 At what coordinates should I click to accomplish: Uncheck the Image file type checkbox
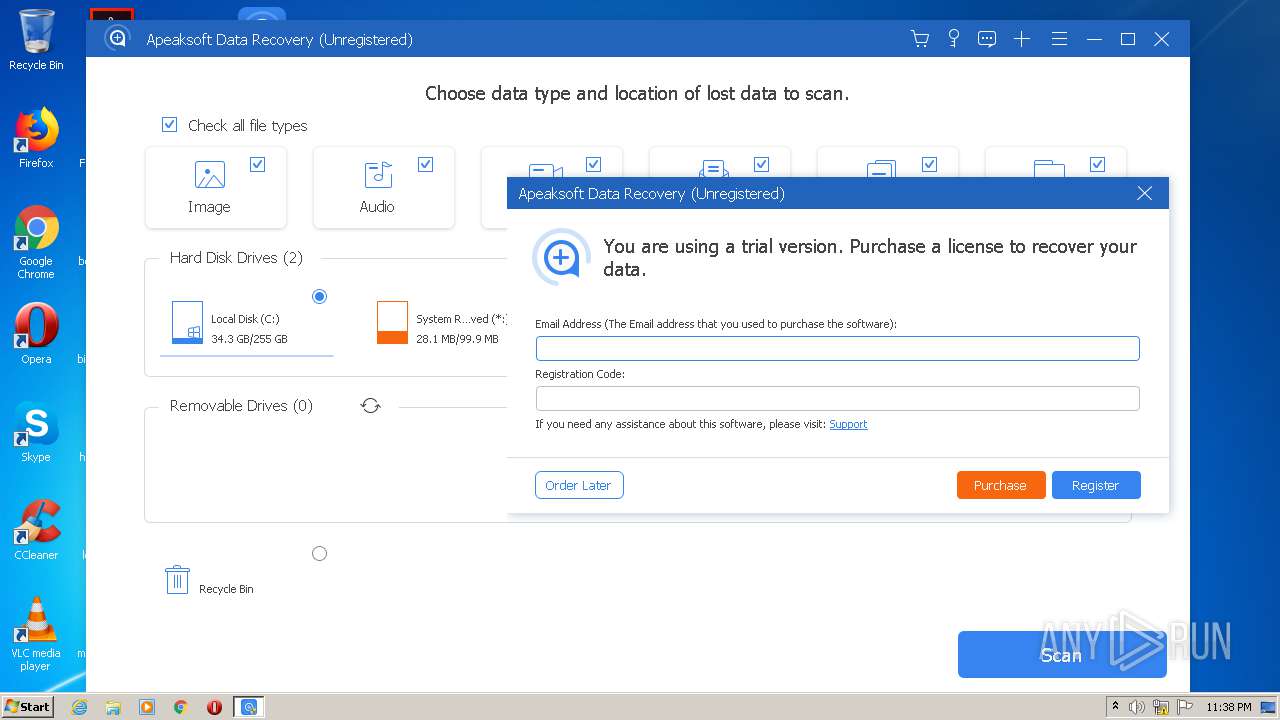coord(257,164)
